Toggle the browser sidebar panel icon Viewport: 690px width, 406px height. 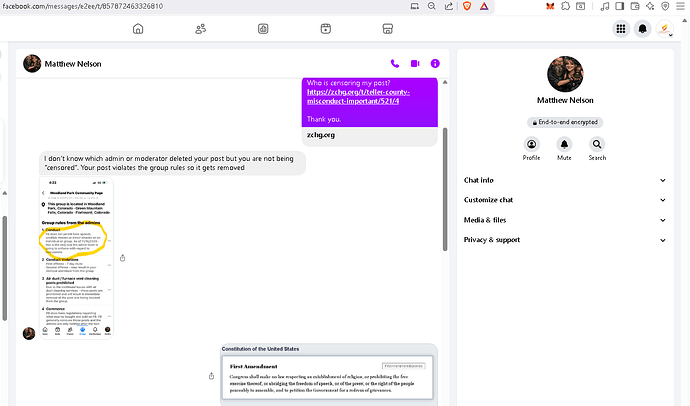click(620, 6)
